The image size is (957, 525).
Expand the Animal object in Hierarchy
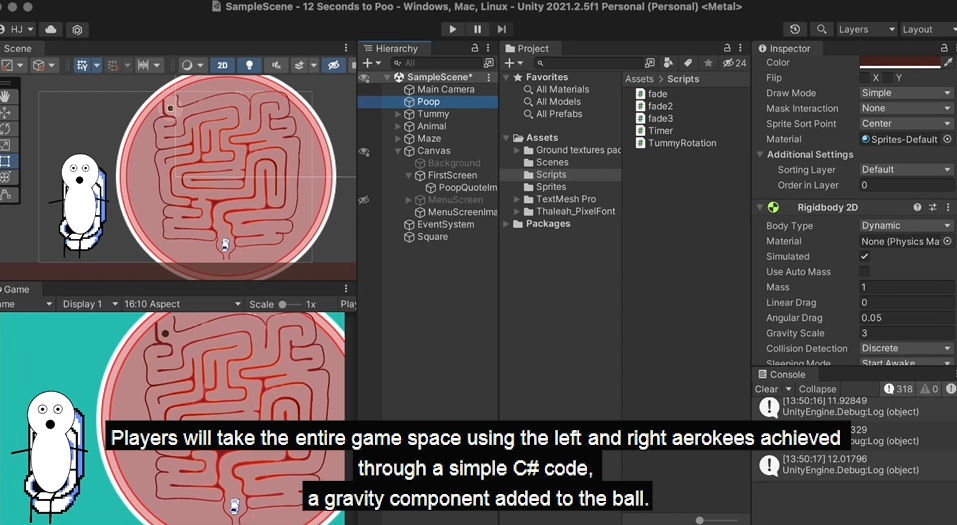[398, 126]
